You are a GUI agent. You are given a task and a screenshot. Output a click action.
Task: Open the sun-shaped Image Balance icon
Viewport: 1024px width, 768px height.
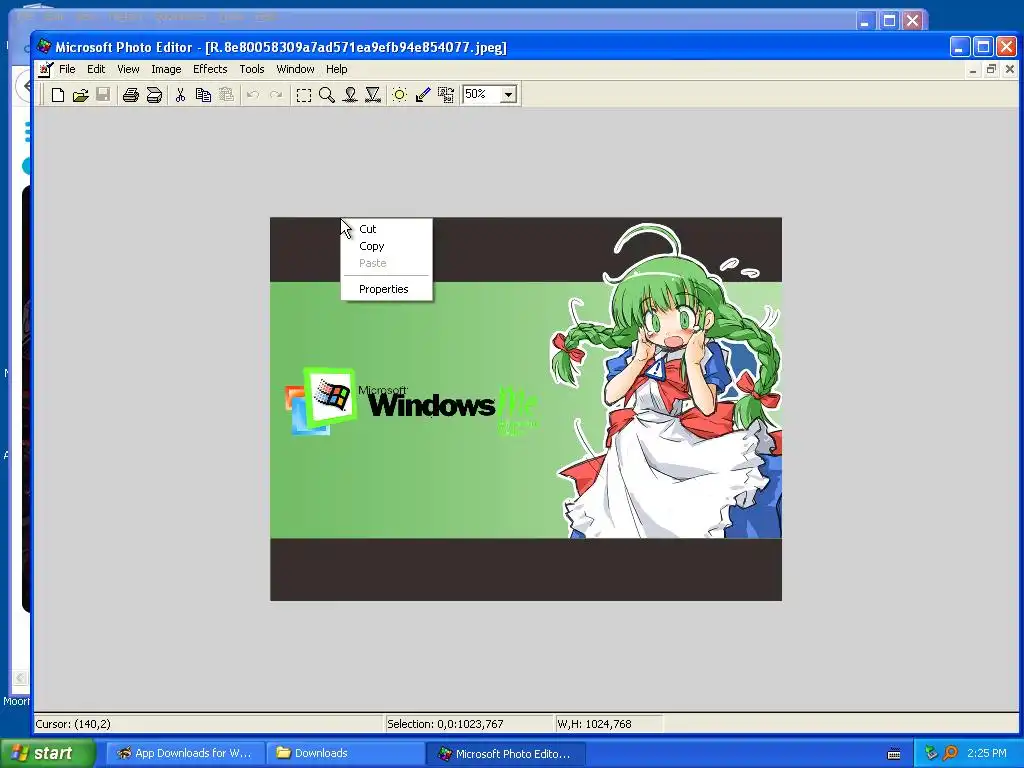click(400, 95)
